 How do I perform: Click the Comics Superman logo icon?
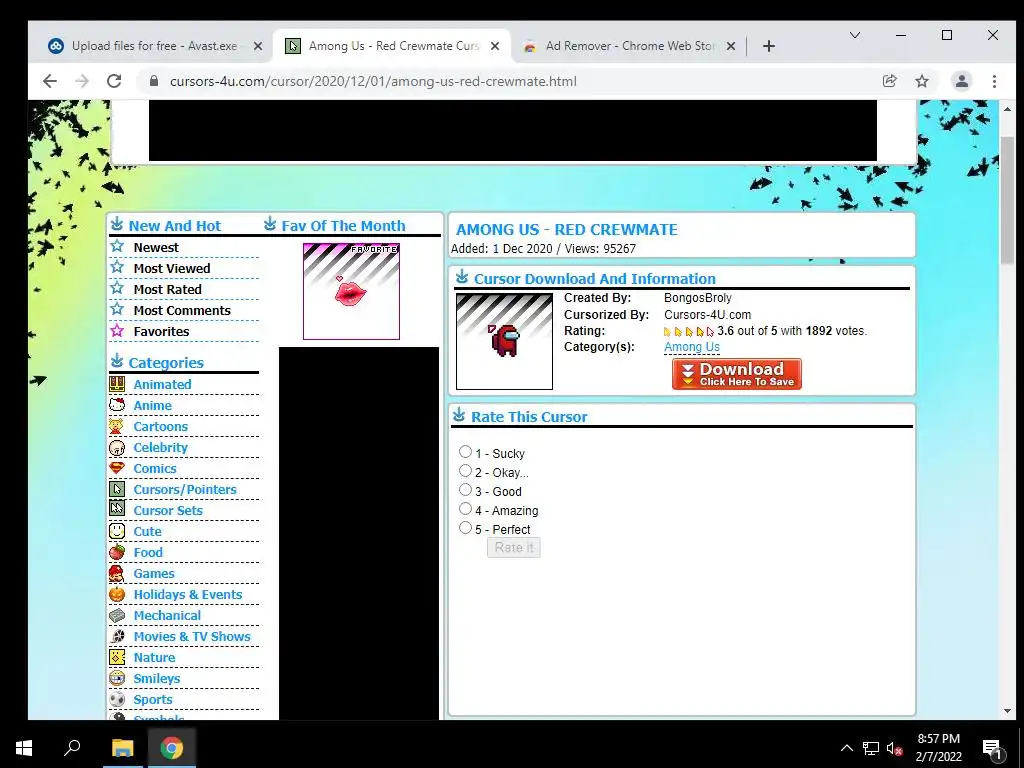(117, 468)
